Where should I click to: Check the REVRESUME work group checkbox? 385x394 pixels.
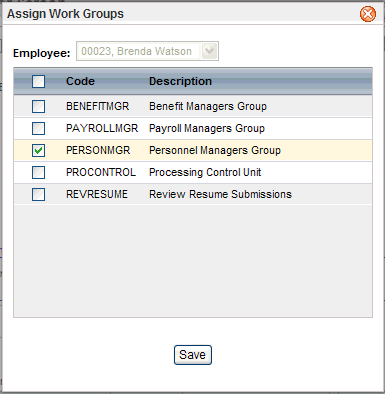38,194
